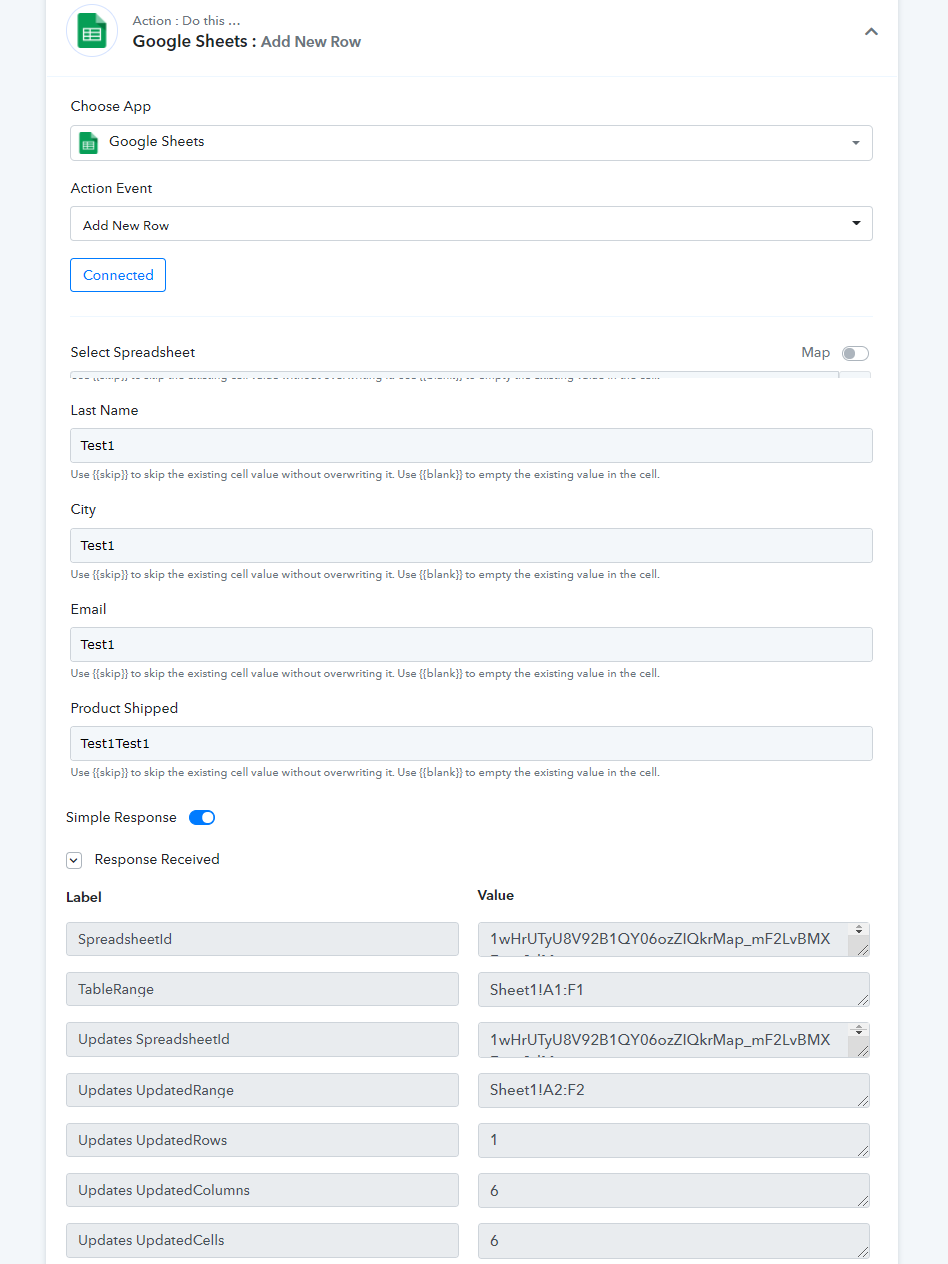
Task: Click the Email input field
Action: pyautogui.click(x=471, y=644)
